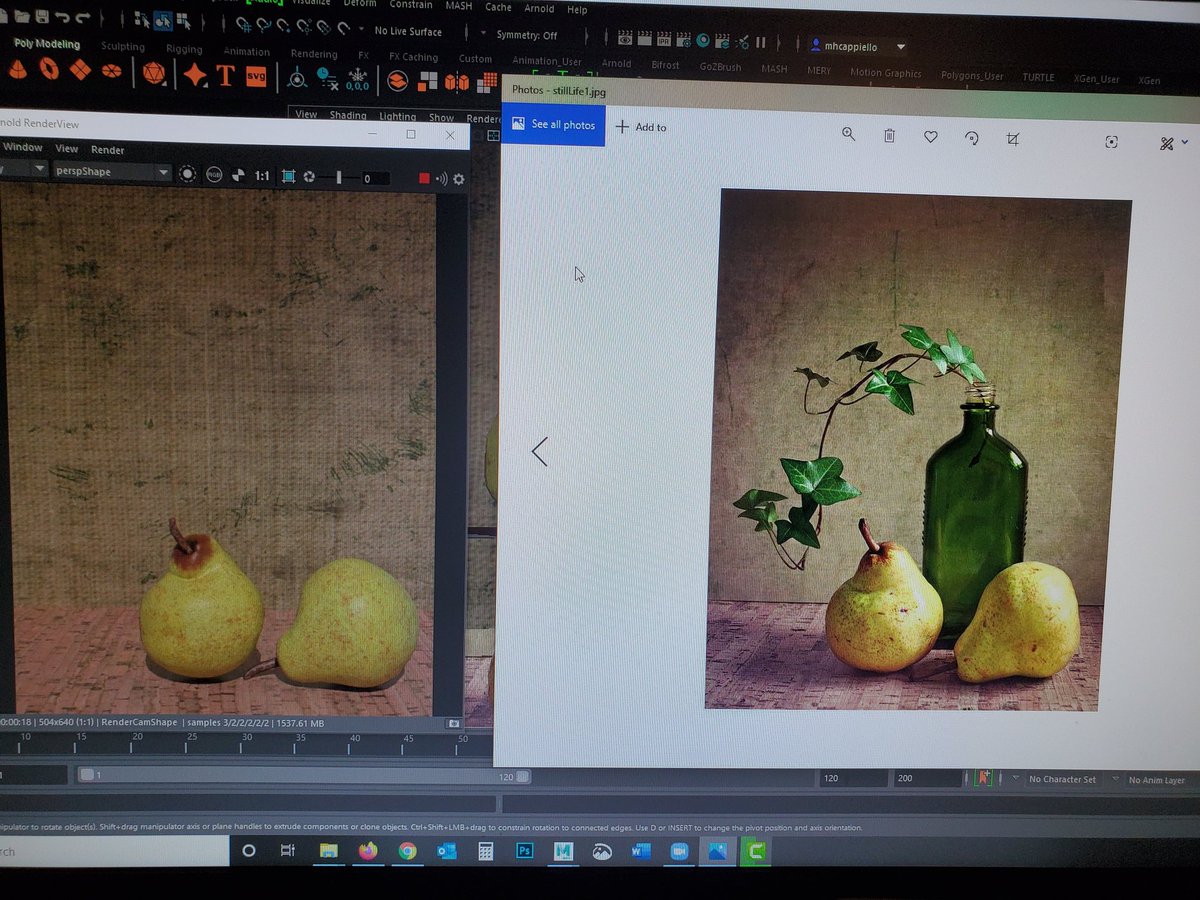Click the select by component type icon

click(182, 20)
